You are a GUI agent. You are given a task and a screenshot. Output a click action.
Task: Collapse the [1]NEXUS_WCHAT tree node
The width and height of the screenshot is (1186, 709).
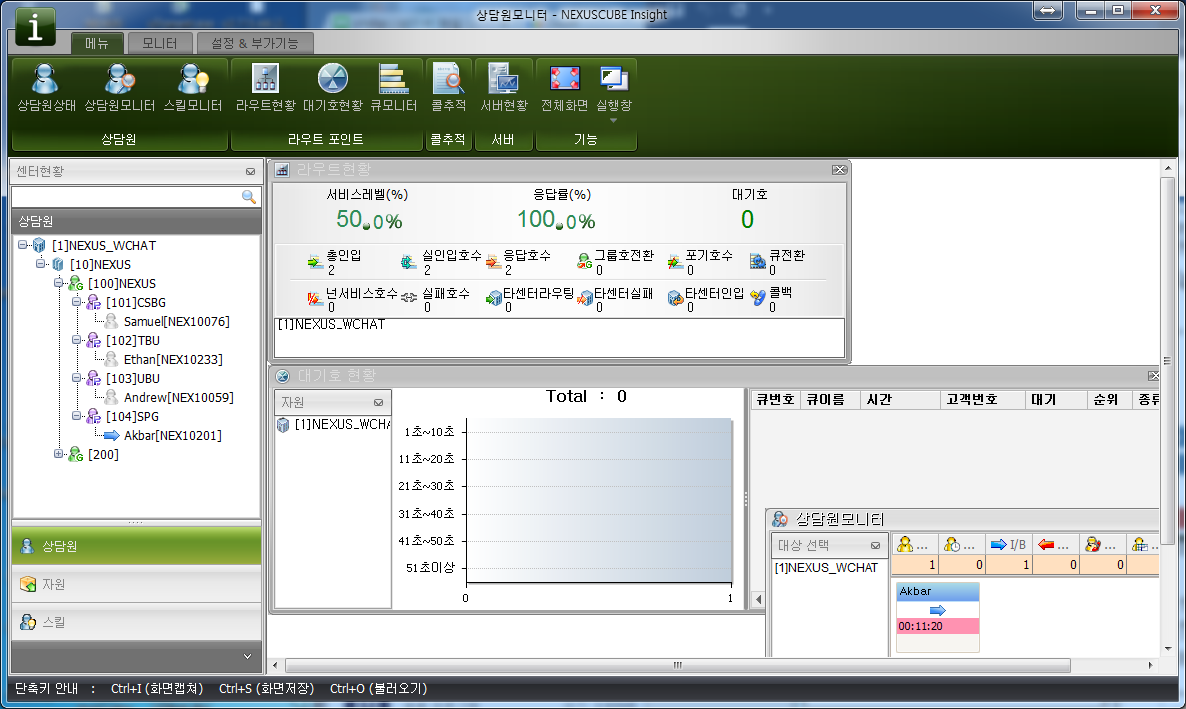tap(23, 245)
